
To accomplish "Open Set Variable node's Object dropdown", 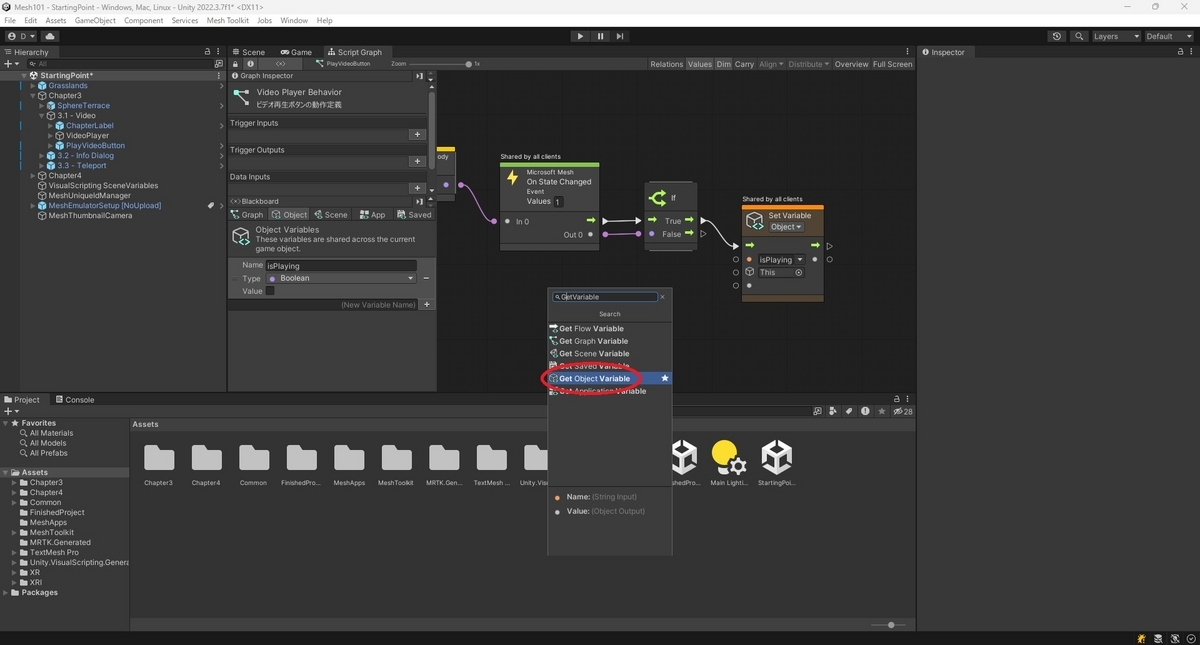I will [786, 227].
